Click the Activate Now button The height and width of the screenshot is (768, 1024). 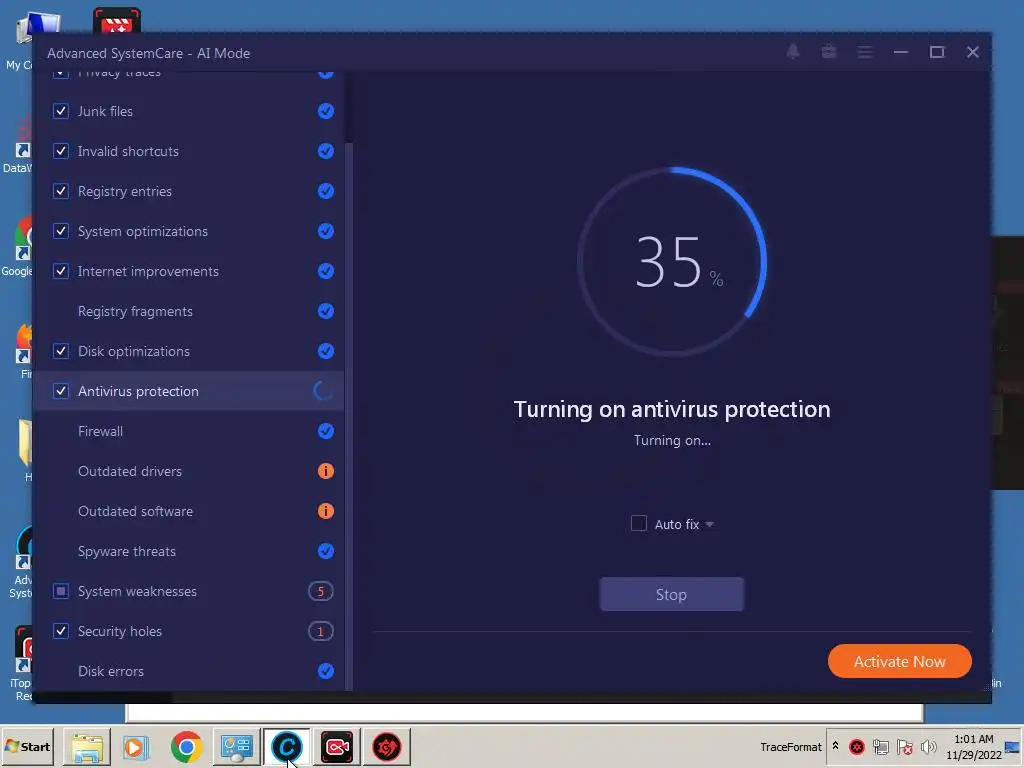[x=899, y=661]
